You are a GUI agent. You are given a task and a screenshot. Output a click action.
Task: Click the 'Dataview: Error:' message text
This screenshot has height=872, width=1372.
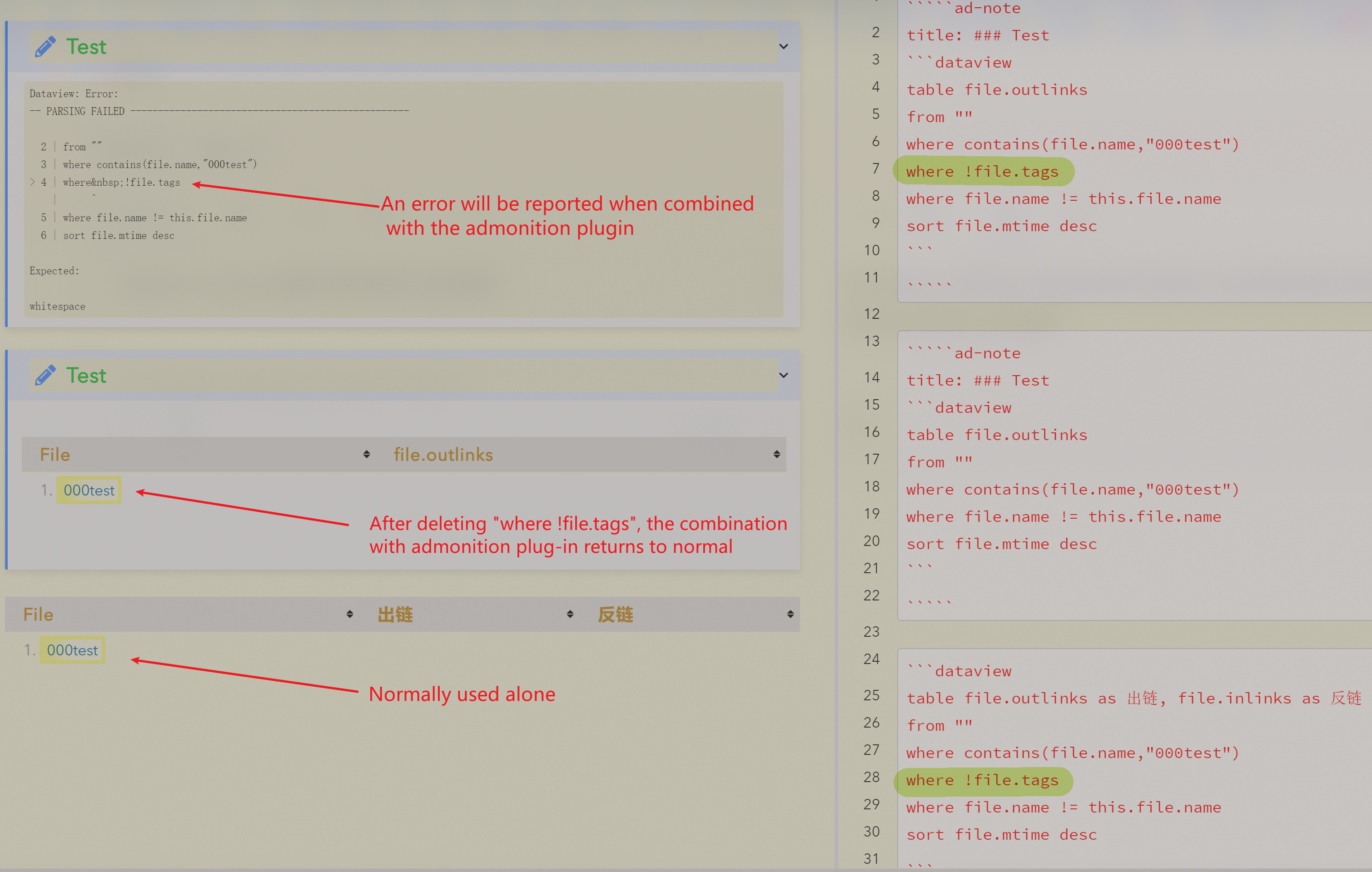click(74, 94)
